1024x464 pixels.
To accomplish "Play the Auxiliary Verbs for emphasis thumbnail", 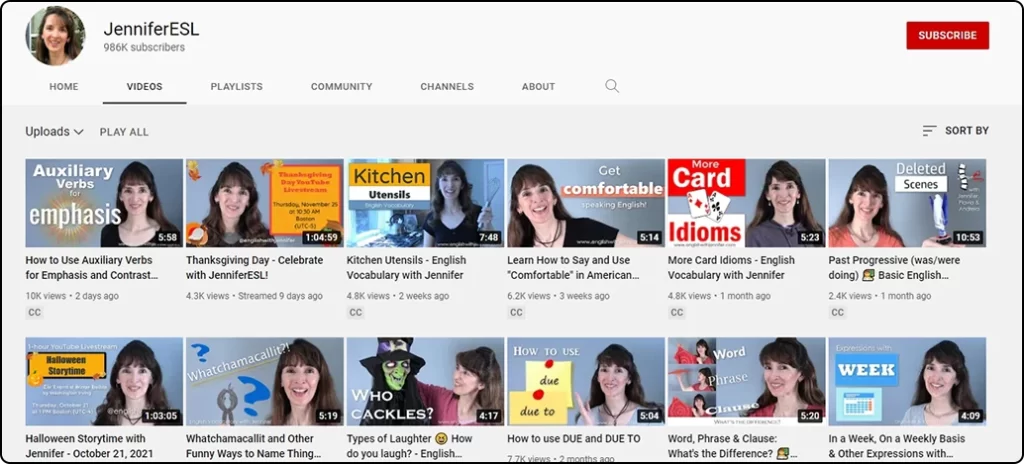I will click(x=104, y=203).
